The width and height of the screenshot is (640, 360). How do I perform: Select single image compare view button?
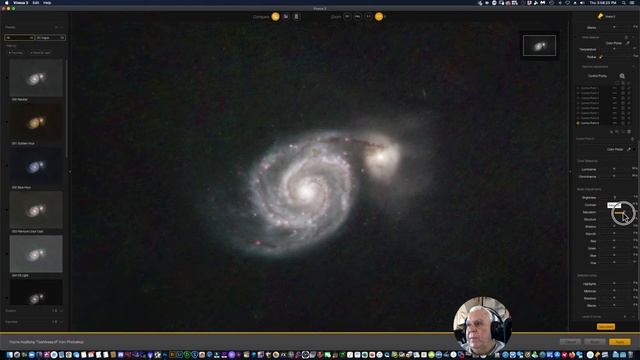(276, 16)
